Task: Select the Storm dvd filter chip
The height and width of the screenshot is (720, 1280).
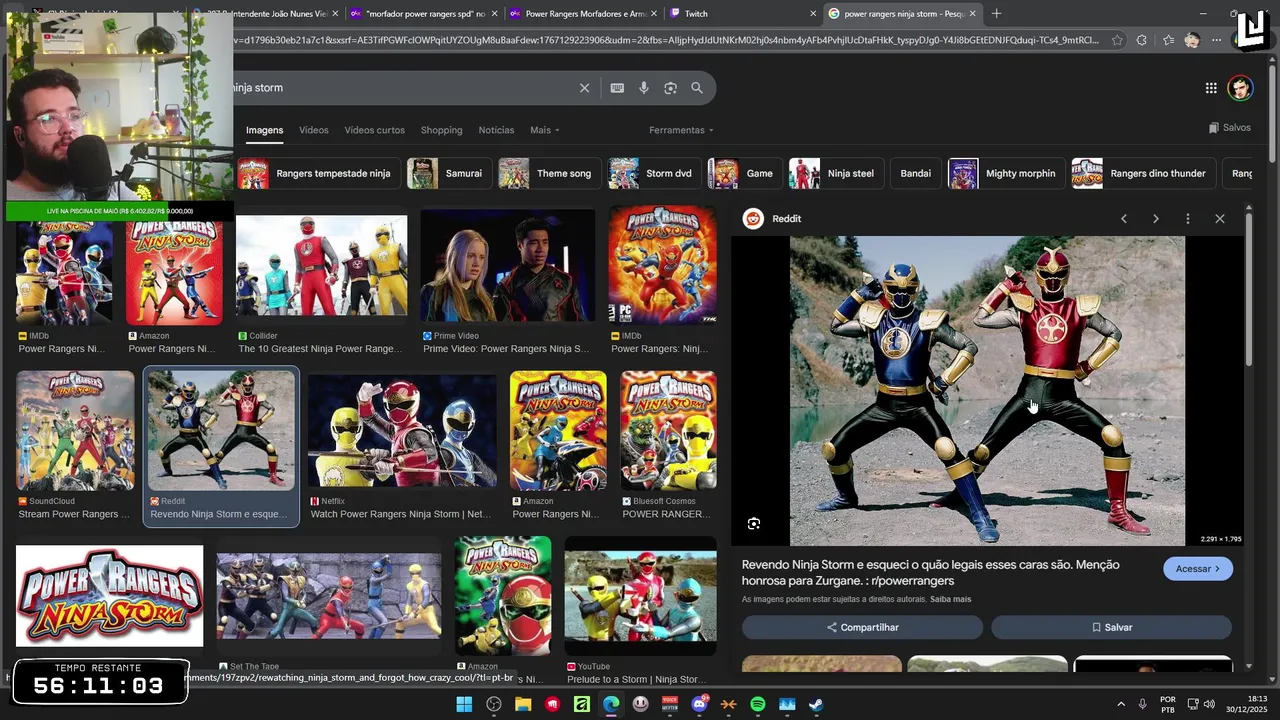Action: coord(655,174)
